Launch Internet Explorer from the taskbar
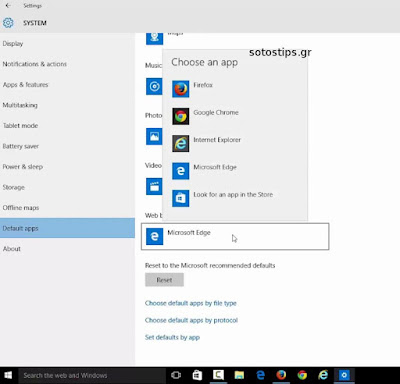 pyautogui.click(x=323, y=375)
